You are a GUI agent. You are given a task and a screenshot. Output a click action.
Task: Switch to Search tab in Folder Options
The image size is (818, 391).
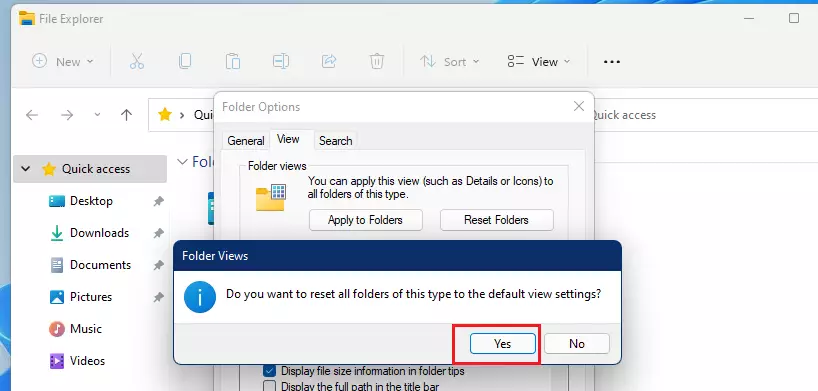[335, 141]
